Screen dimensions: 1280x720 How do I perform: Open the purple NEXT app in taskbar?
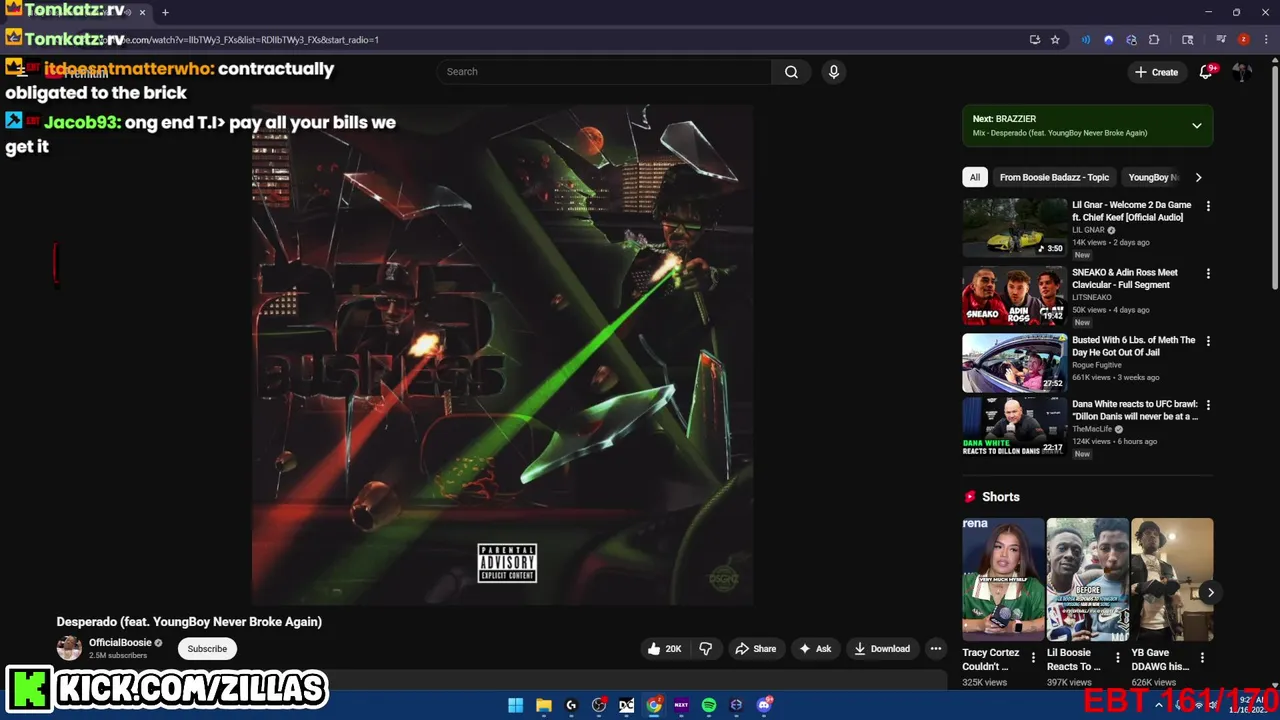pyautogui.click(x=681, y=705)
